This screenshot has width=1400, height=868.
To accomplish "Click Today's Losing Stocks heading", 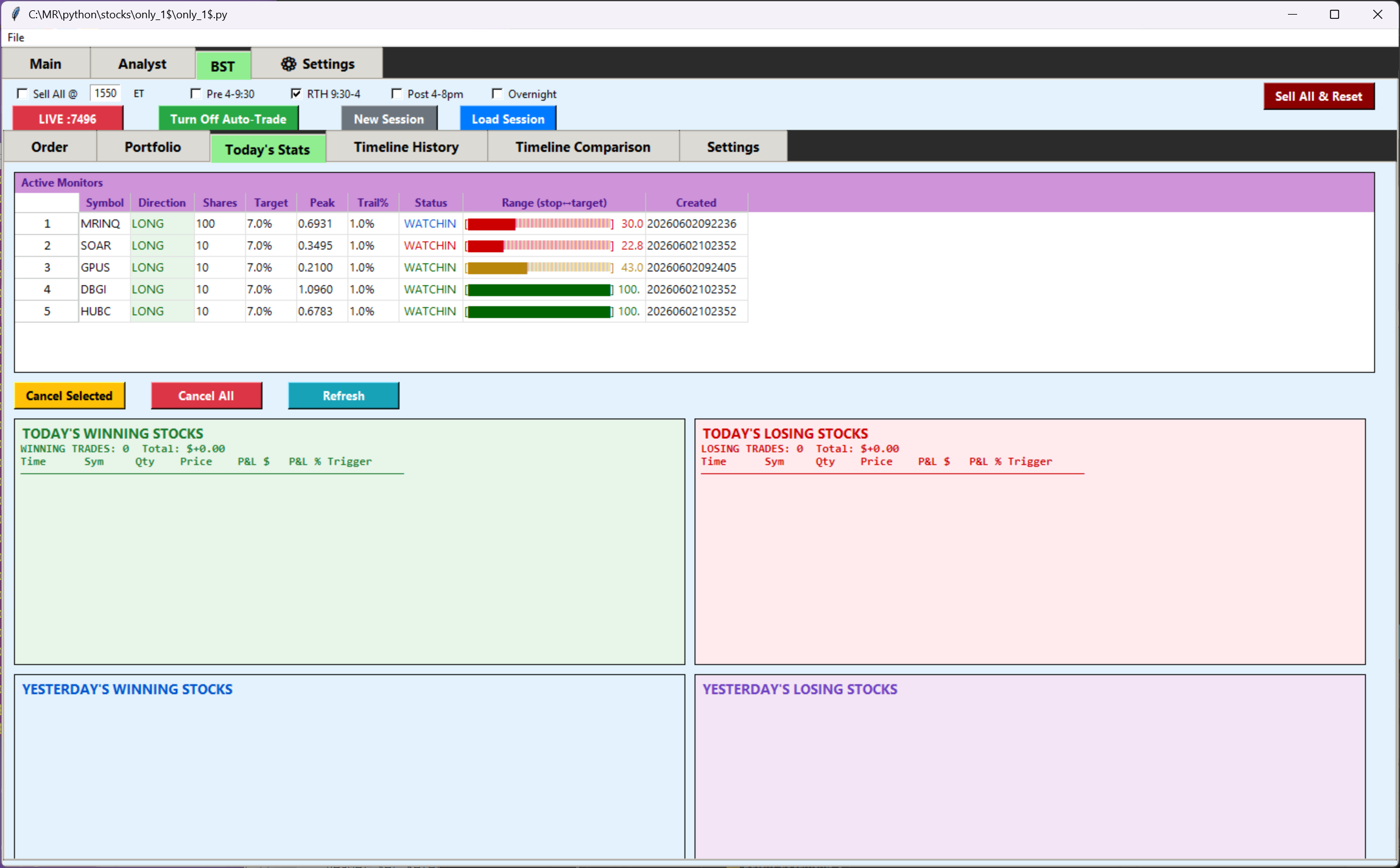I will click(786, 433).
